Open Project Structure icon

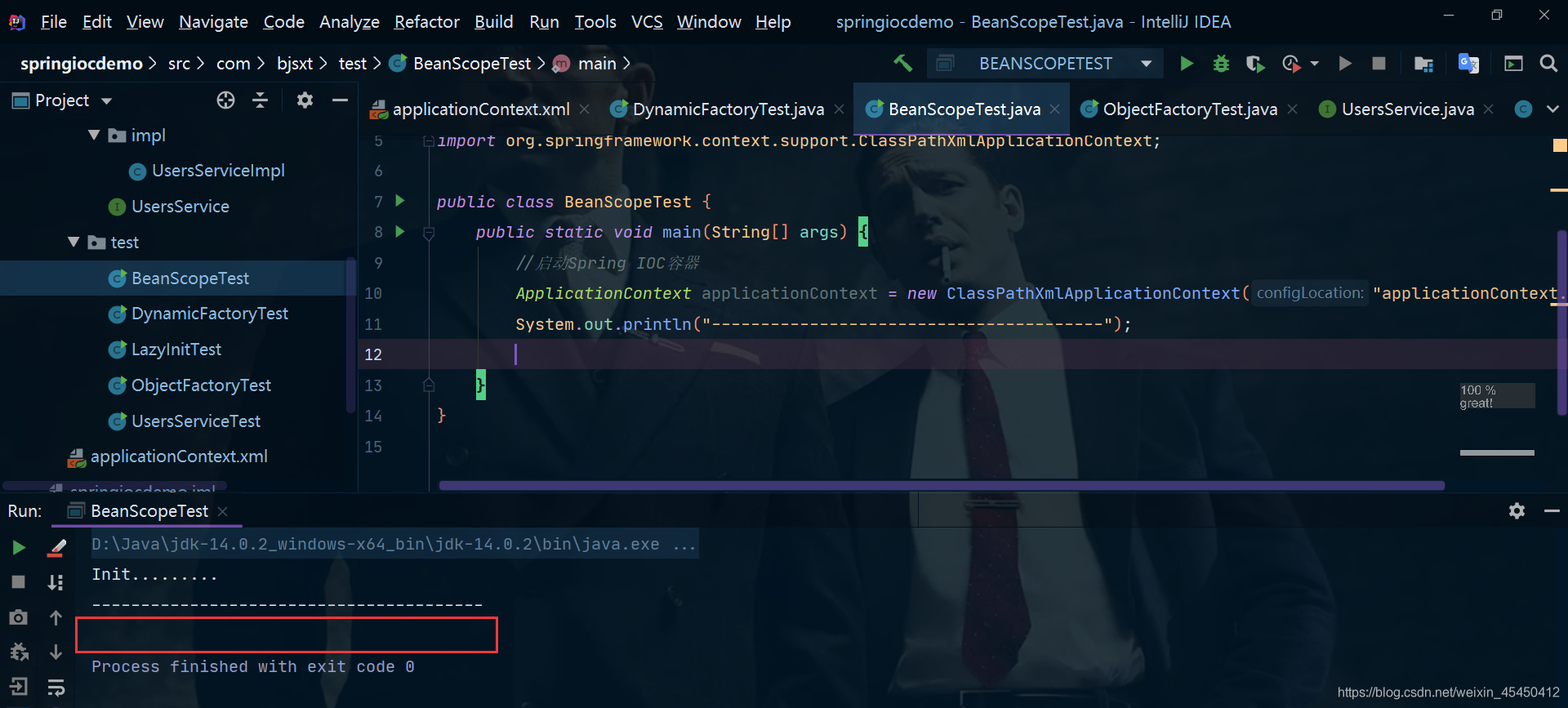[x=1423, y=64]
